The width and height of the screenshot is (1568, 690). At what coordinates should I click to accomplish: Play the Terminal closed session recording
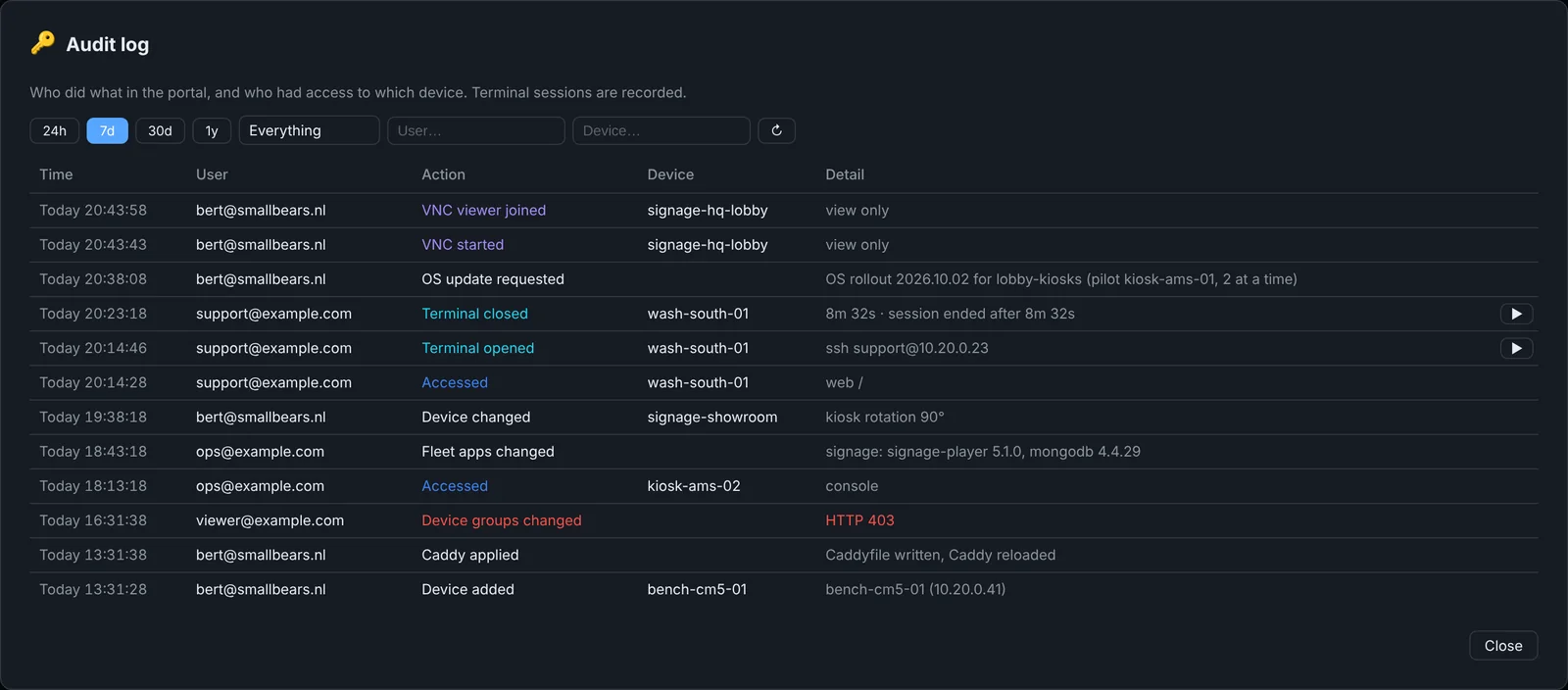tap(1516, 314)
